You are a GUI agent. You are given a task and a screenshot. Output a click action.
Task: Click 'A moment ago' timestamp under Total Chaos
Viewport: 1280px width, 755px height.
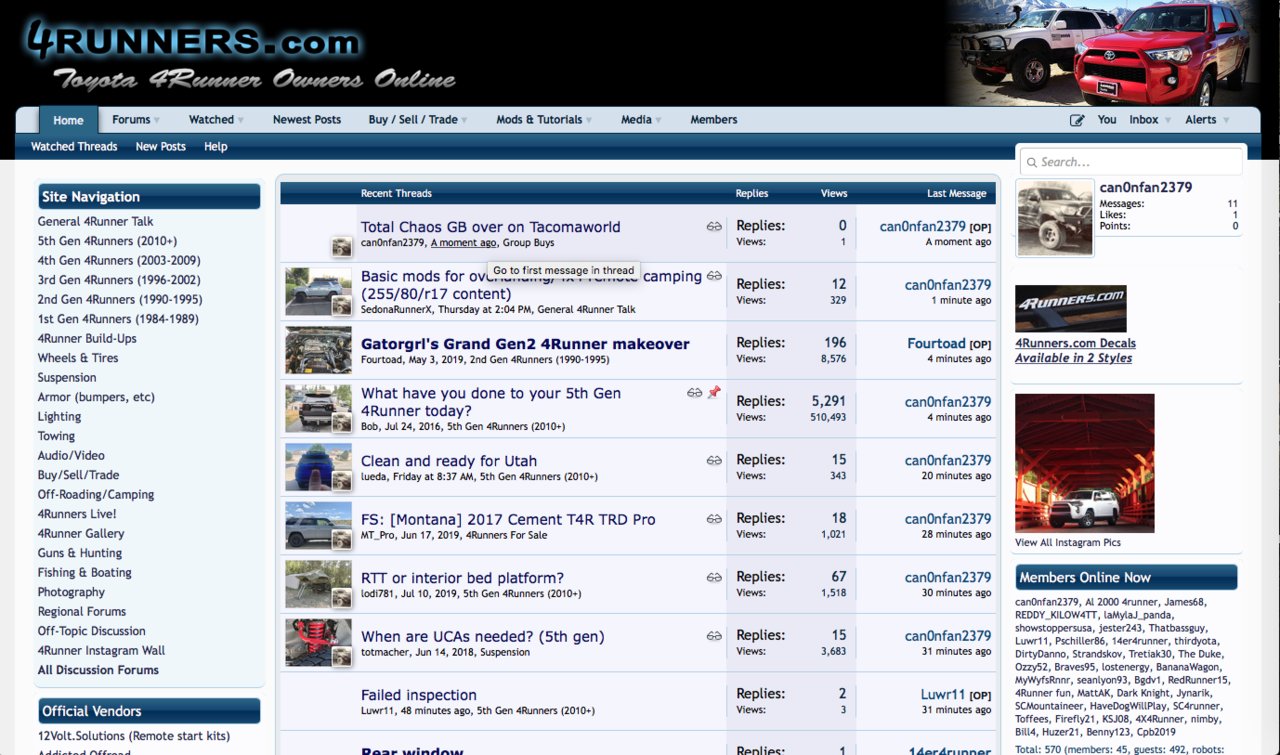point(464,243)
